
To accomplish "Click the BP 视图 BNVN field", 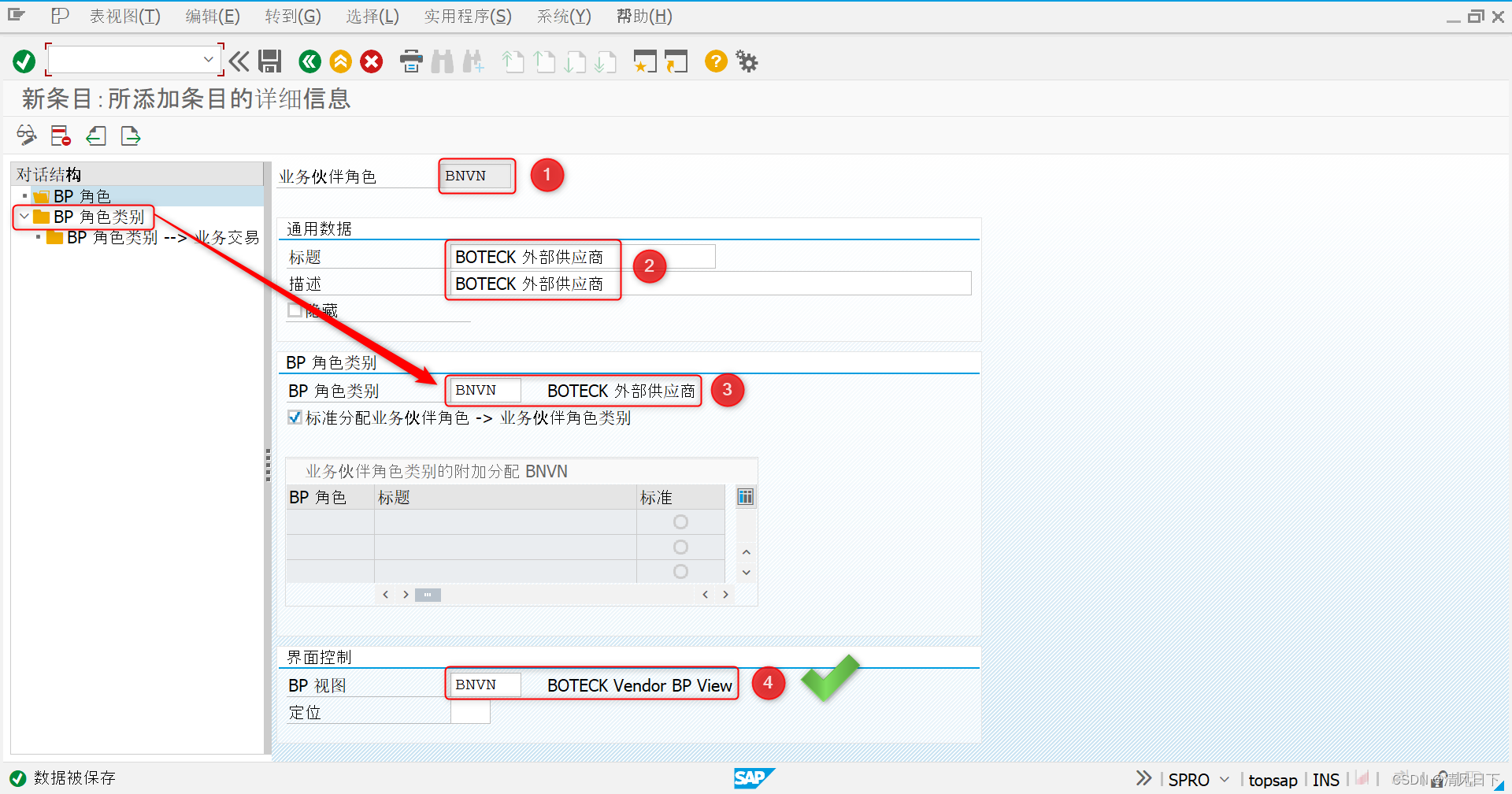I will [x=485, y=685].
